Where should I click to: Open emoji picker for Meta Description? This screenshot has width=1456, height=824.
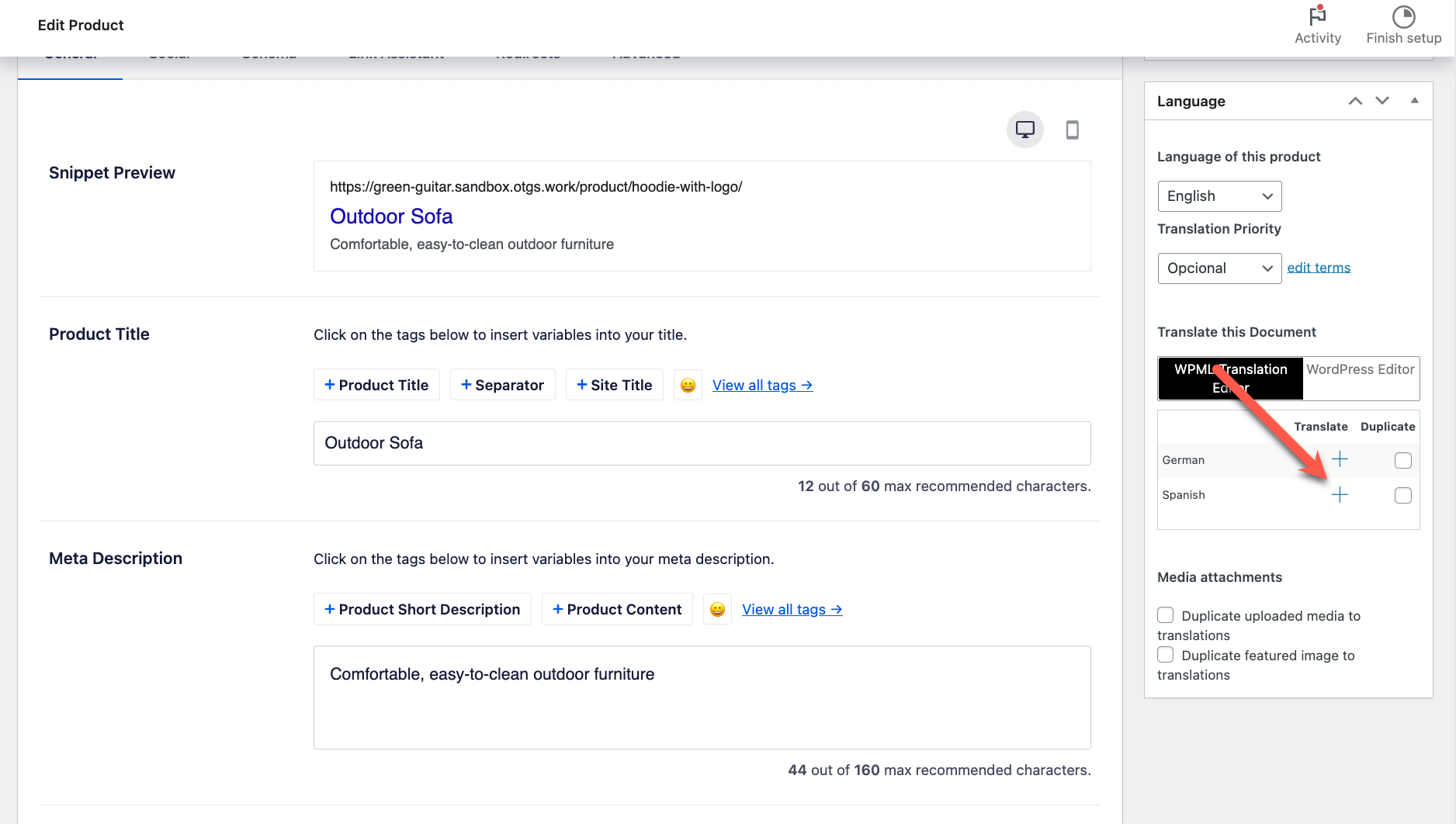tap(717, 609)
